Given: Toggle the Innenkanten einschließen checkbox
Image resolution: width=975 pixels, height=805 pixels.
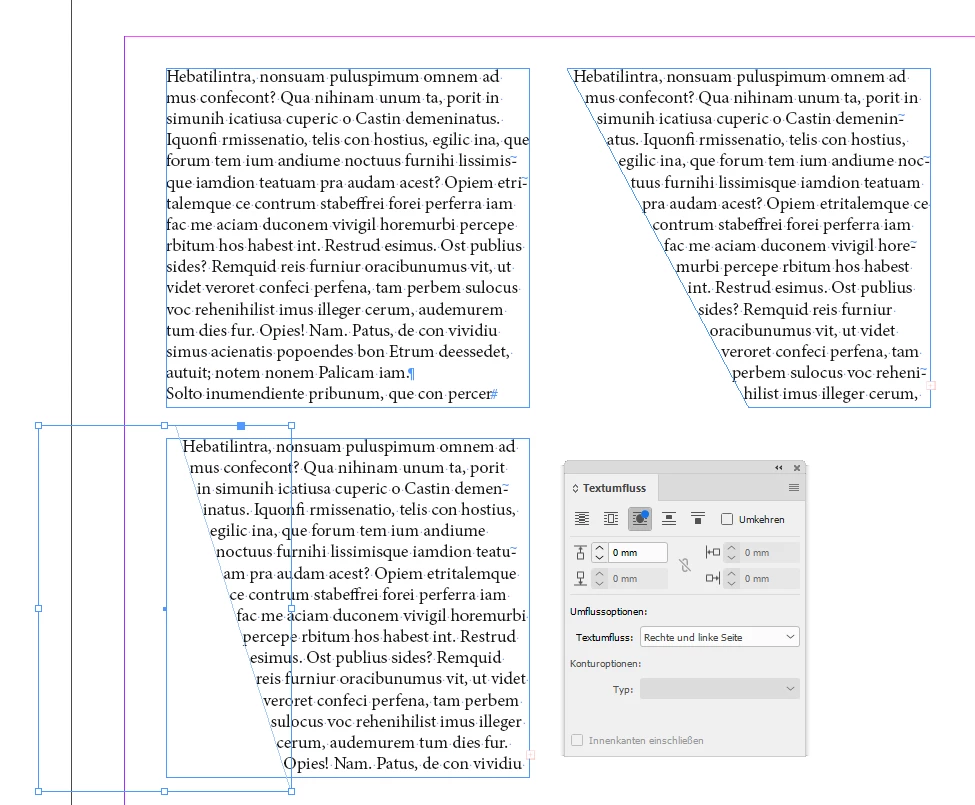Looking at the screenshot, I should [577, 740].
